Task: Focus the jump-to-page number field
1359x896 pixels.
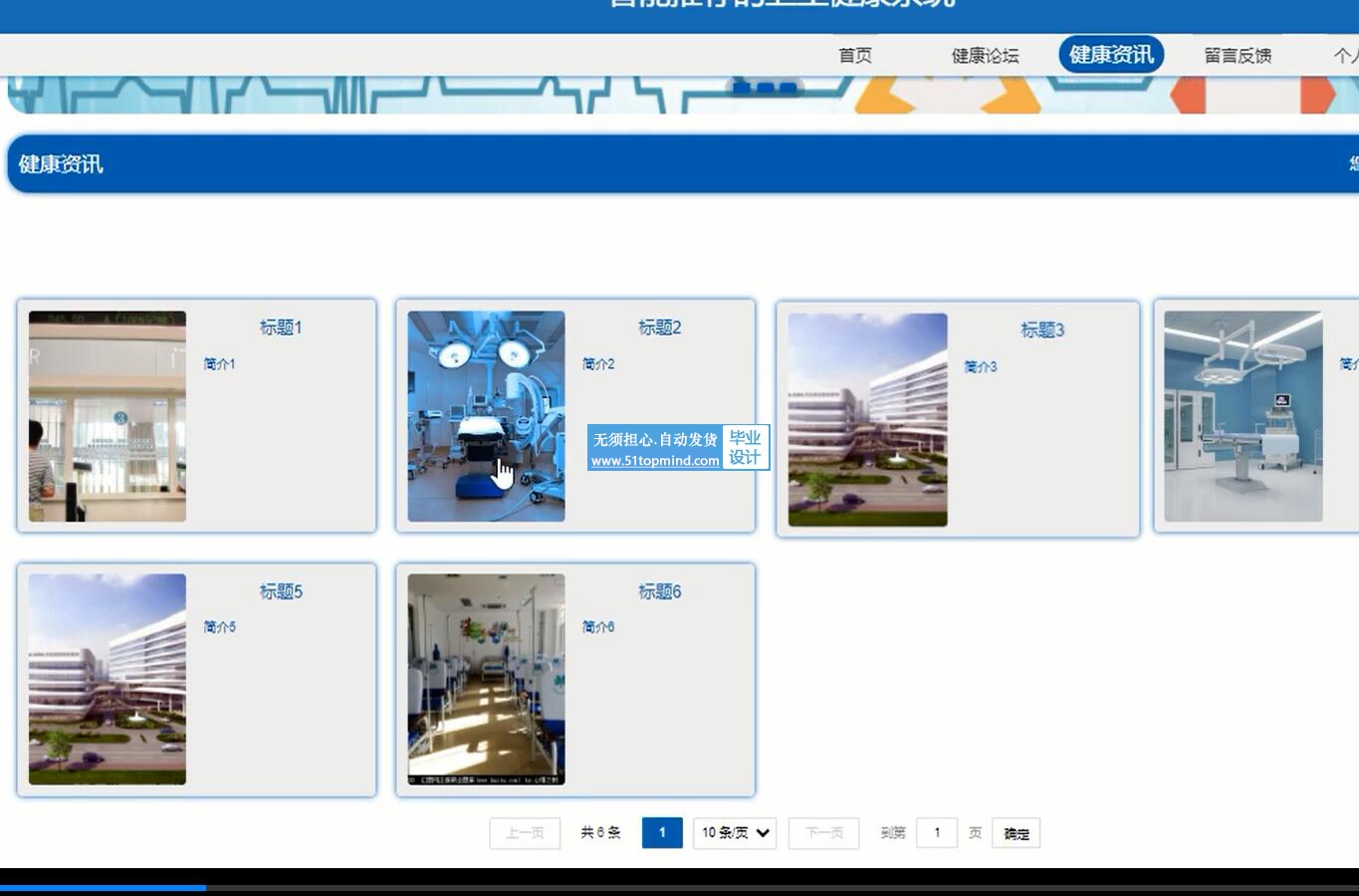Action: [937, 833]
